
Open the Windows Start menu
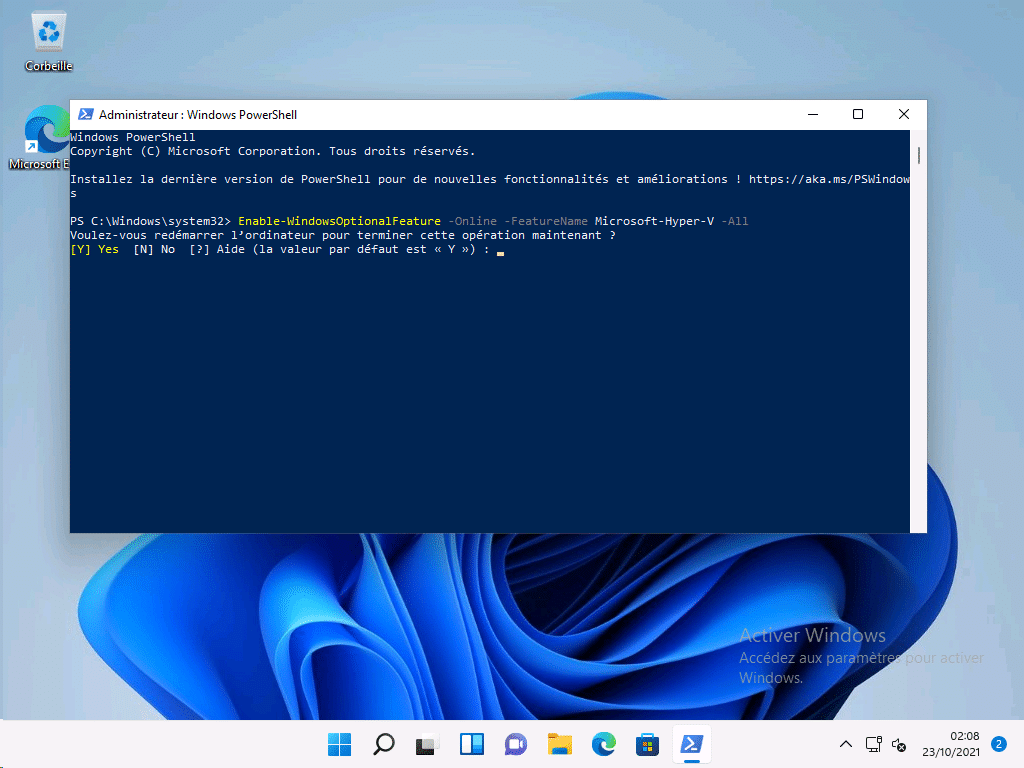pos(340,744)
